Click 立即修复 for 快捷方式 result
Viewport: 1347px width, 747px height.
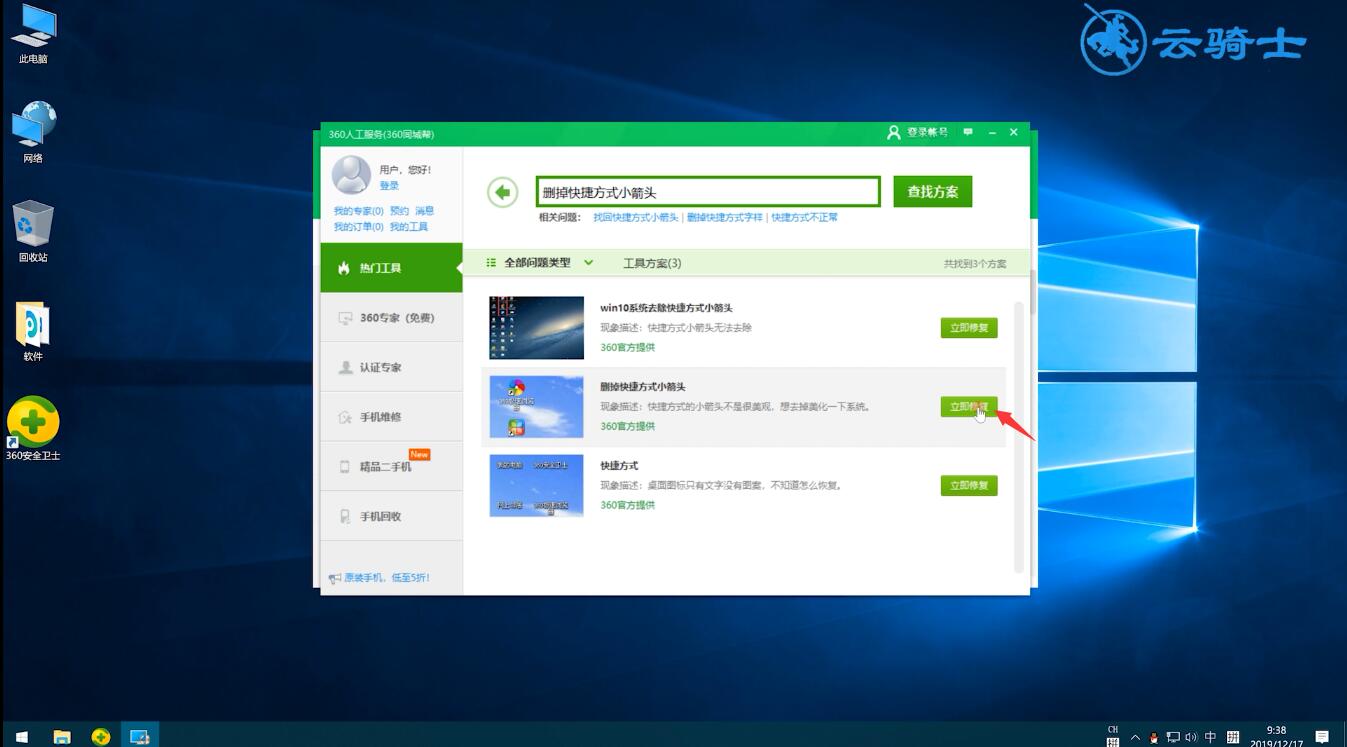(x=969, y=485)
